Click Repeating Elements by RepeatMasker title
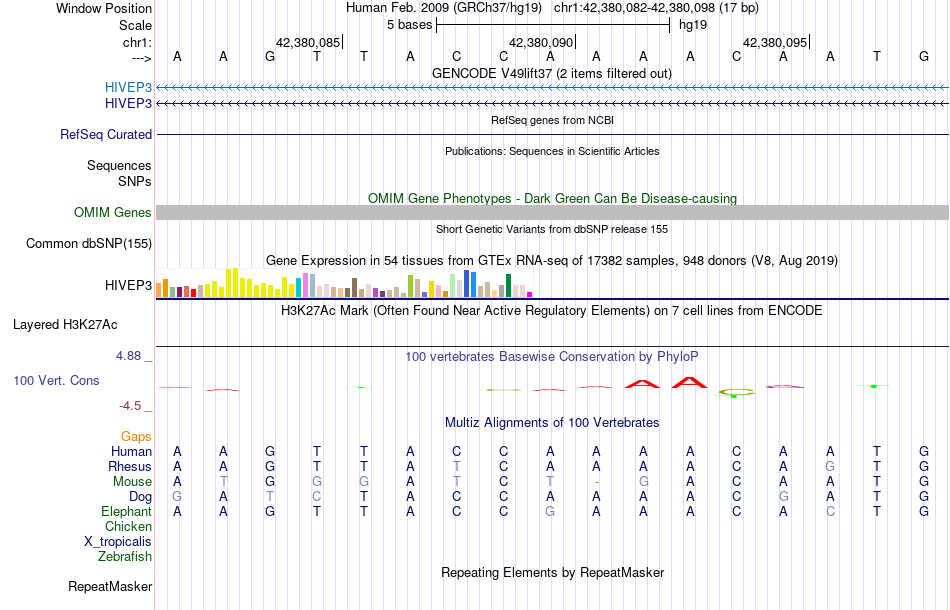The height and width of the screenshot is (610, 950). 552,572
